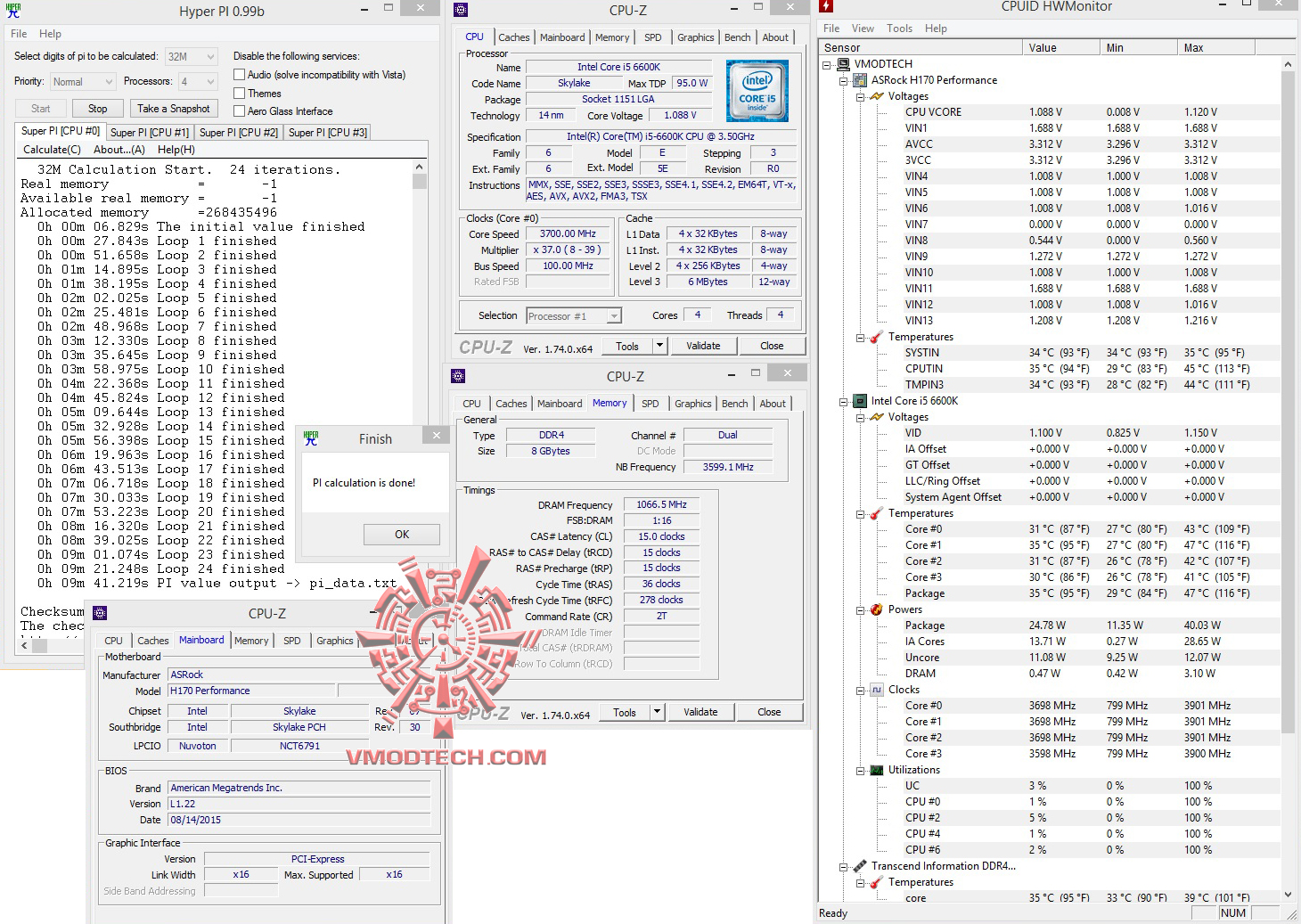Screen dimensions: 1301x924
Task: Click OK in the Finish dialog
Action: click(x=402, y=535)
